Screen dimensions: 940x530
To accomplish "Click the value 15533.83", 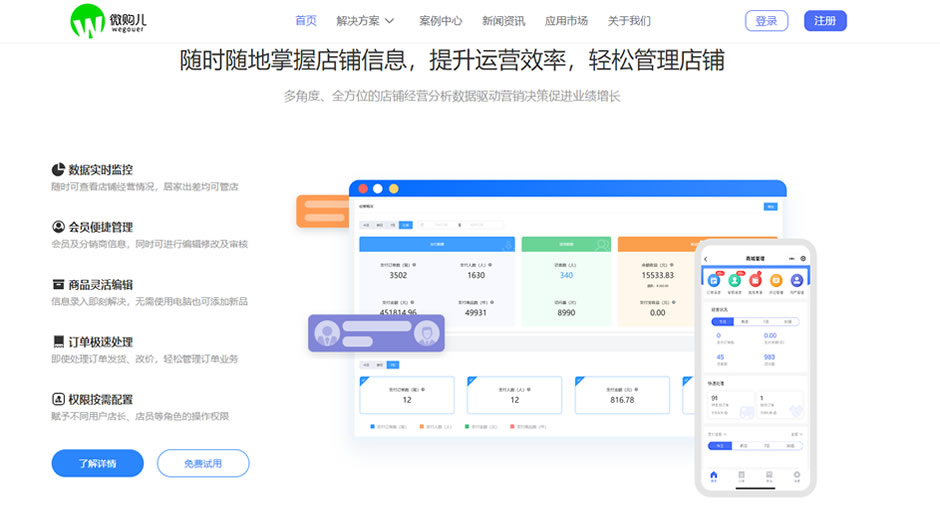I will pos(658,275).
